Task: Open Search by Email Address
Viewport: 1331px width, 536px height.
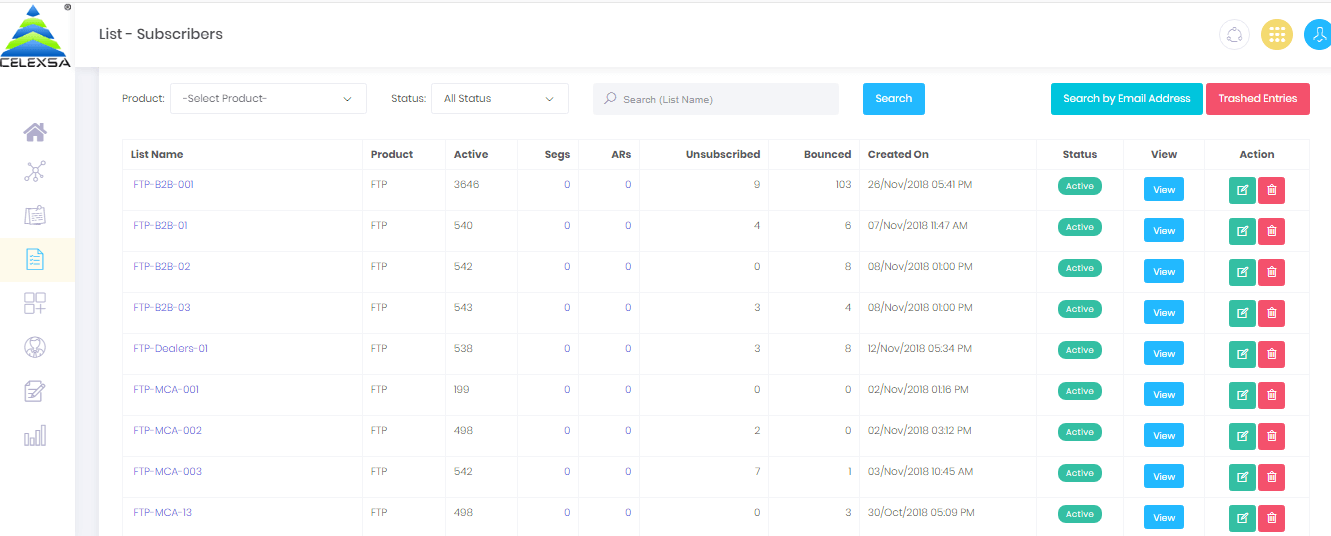Action: [x=1126, y=99]
